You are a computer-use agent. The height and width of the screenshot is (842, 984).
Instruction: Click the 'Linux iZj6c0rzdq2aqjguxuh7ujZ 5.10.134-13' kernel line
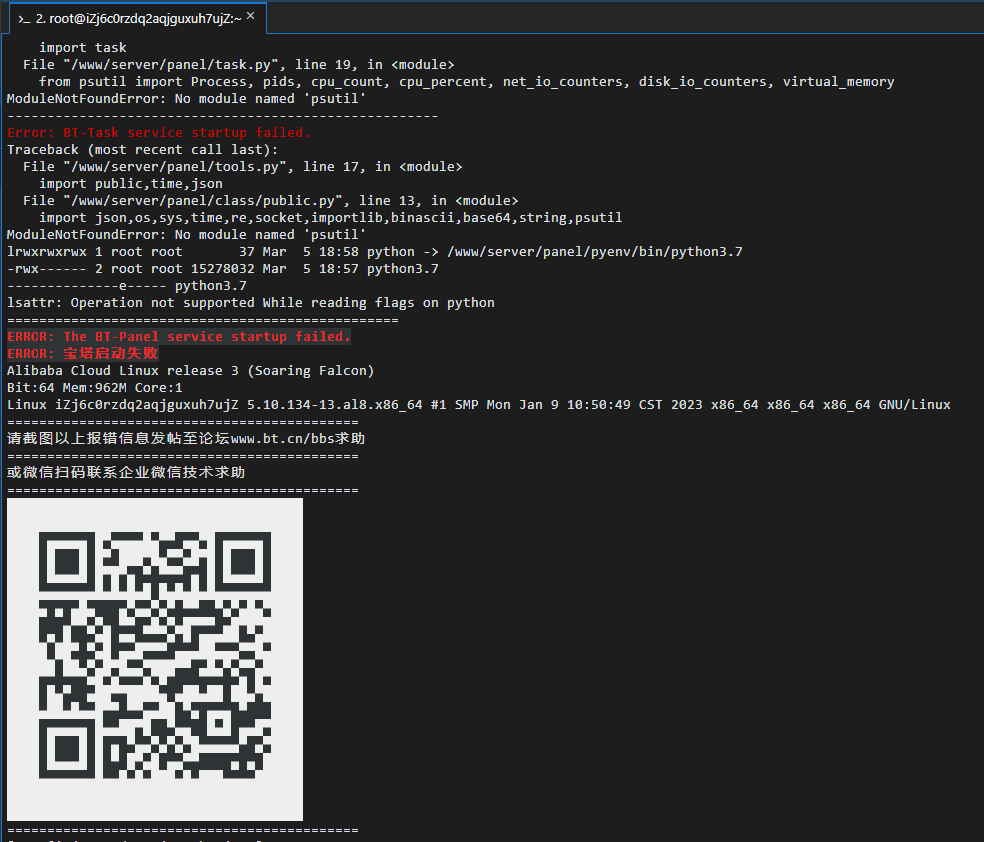479,404
